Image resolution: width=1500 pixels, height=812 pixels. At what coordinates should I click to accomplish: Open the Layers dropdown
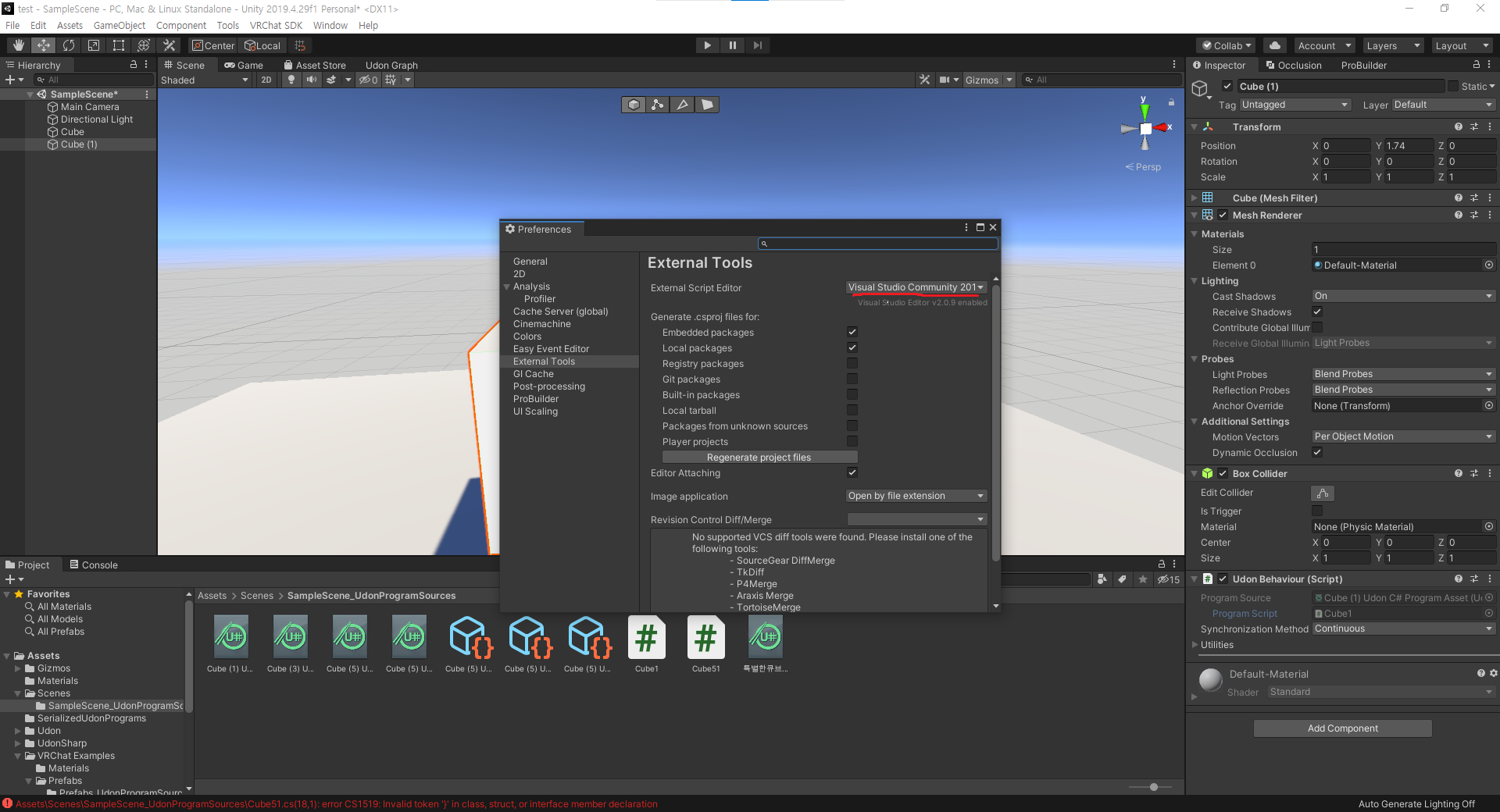[1393, 45]
